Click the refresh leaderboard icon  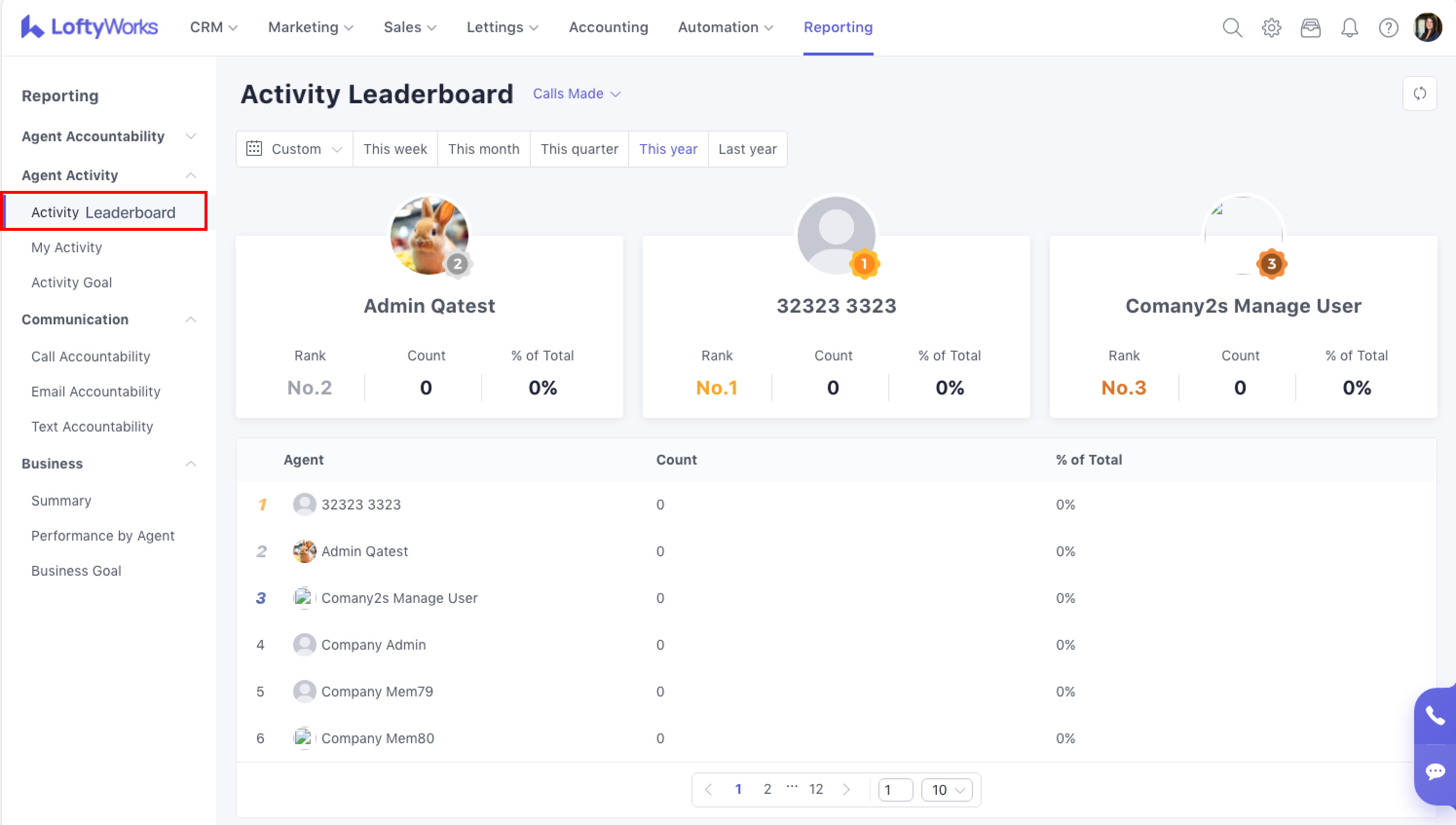coord(1419,94)
